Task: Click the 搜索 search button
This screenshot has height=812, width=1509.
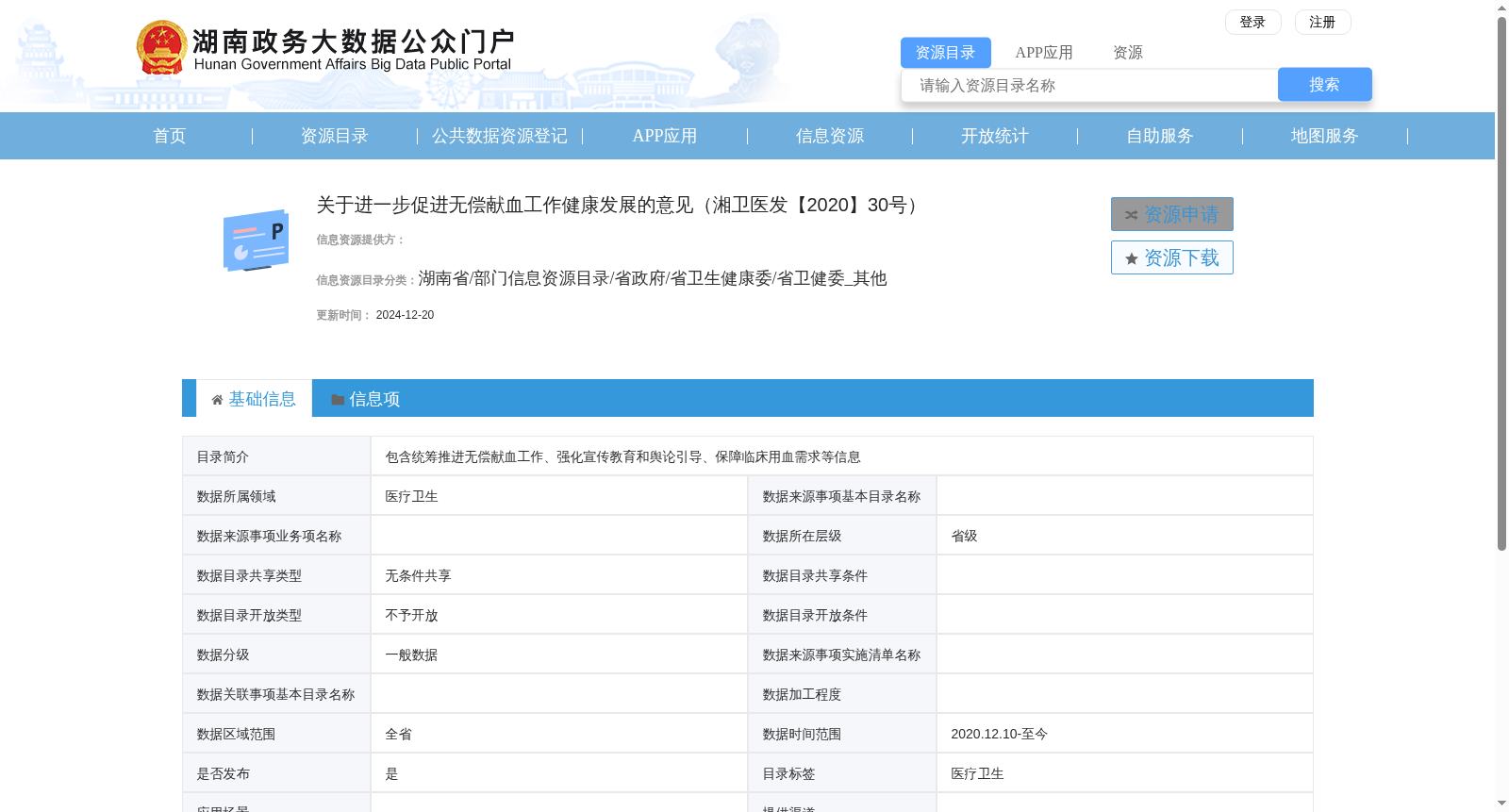Action: tap(1324, 84)
